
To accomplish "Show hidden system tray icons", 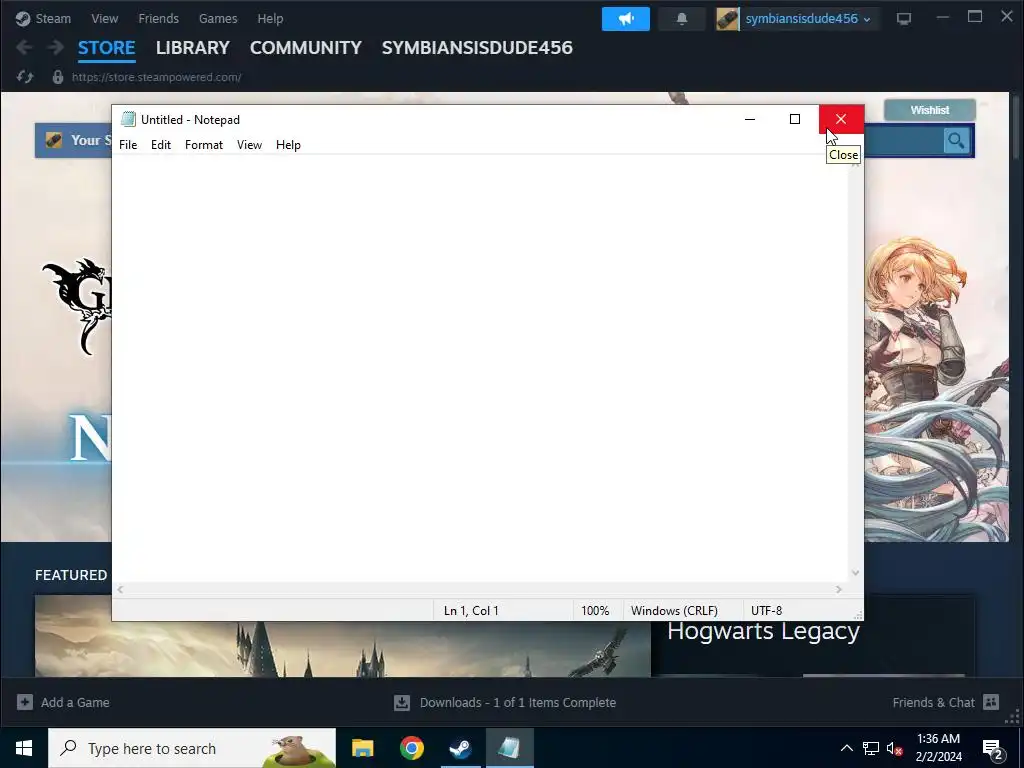I will (x=846, y=748).
